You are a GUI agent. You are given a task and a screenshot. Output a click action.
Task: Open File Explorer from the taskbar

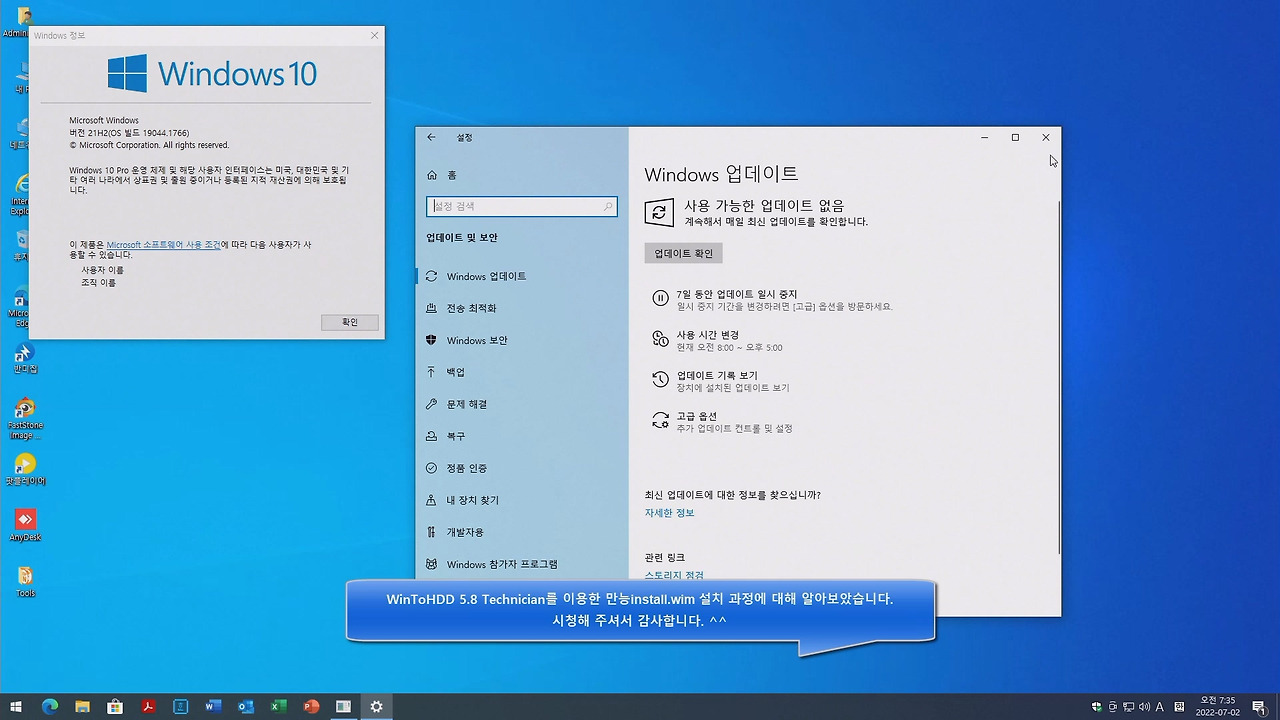[83, 706]
